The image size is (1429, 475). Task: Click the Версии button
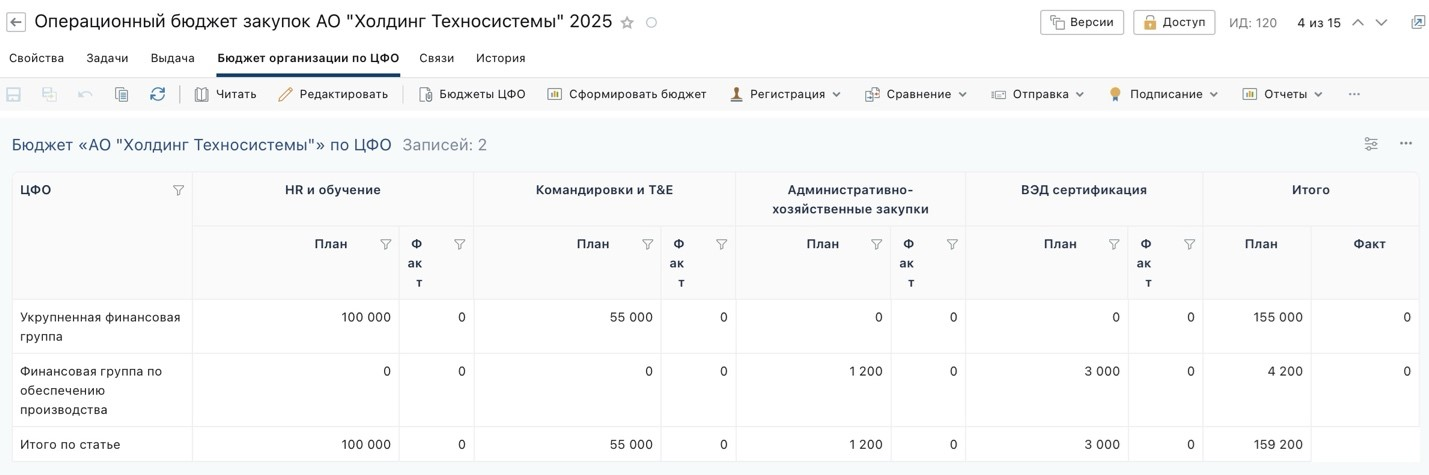click(1082, 22)
